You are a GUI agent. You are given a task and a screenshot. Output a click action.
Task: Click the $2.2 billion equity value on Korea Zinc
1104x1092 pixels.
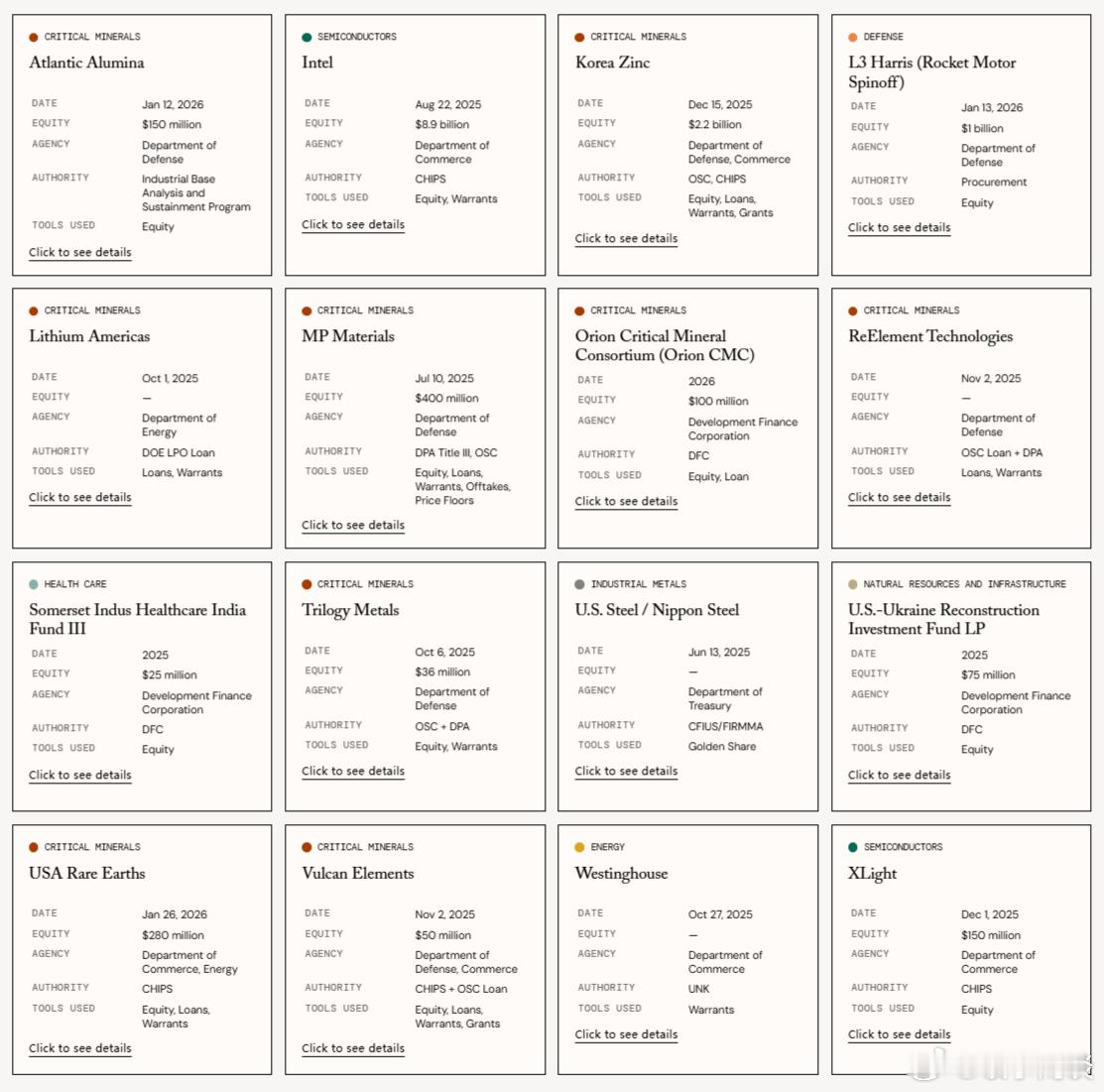pyautogui.click(x=714, y=125)
